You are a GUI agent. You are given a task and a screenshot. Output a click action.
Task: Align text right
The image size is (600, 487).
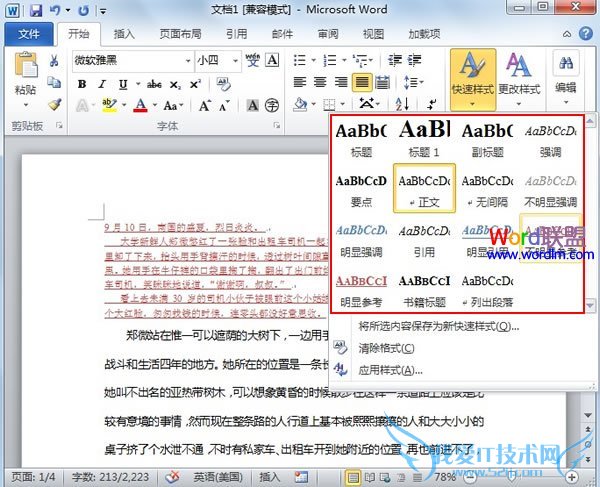[341, 82]
